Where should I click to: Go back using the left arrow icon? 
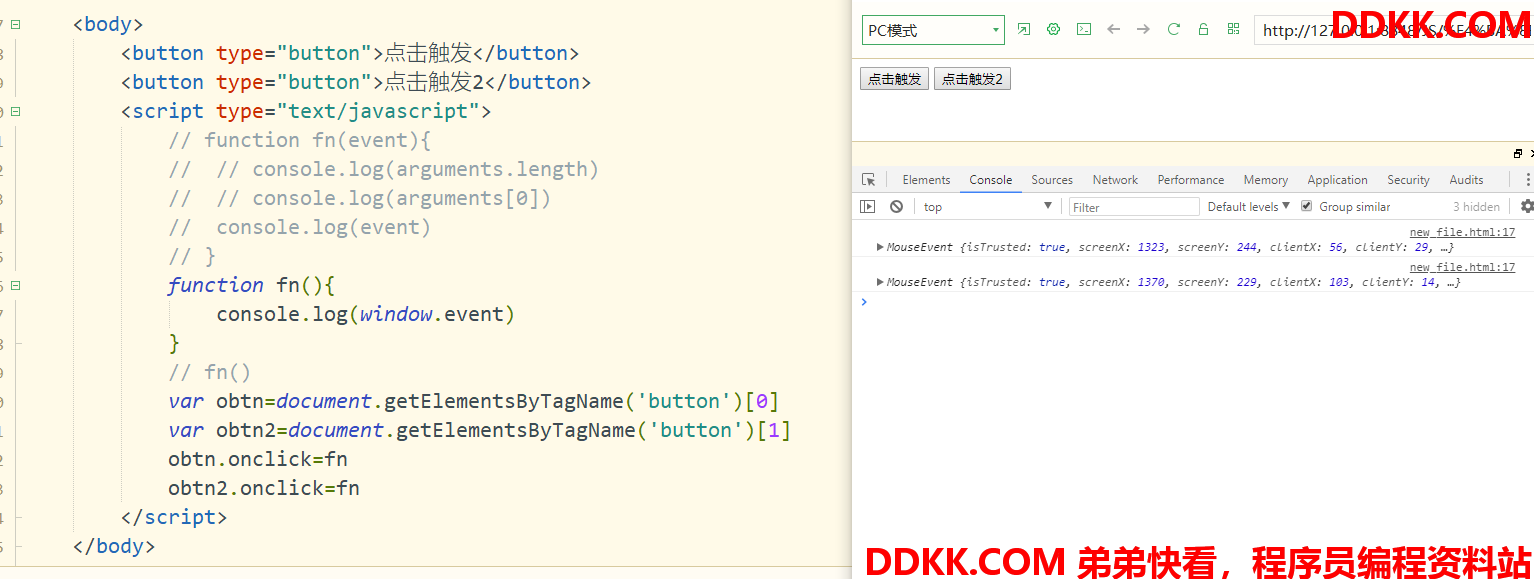point(1113,29)
